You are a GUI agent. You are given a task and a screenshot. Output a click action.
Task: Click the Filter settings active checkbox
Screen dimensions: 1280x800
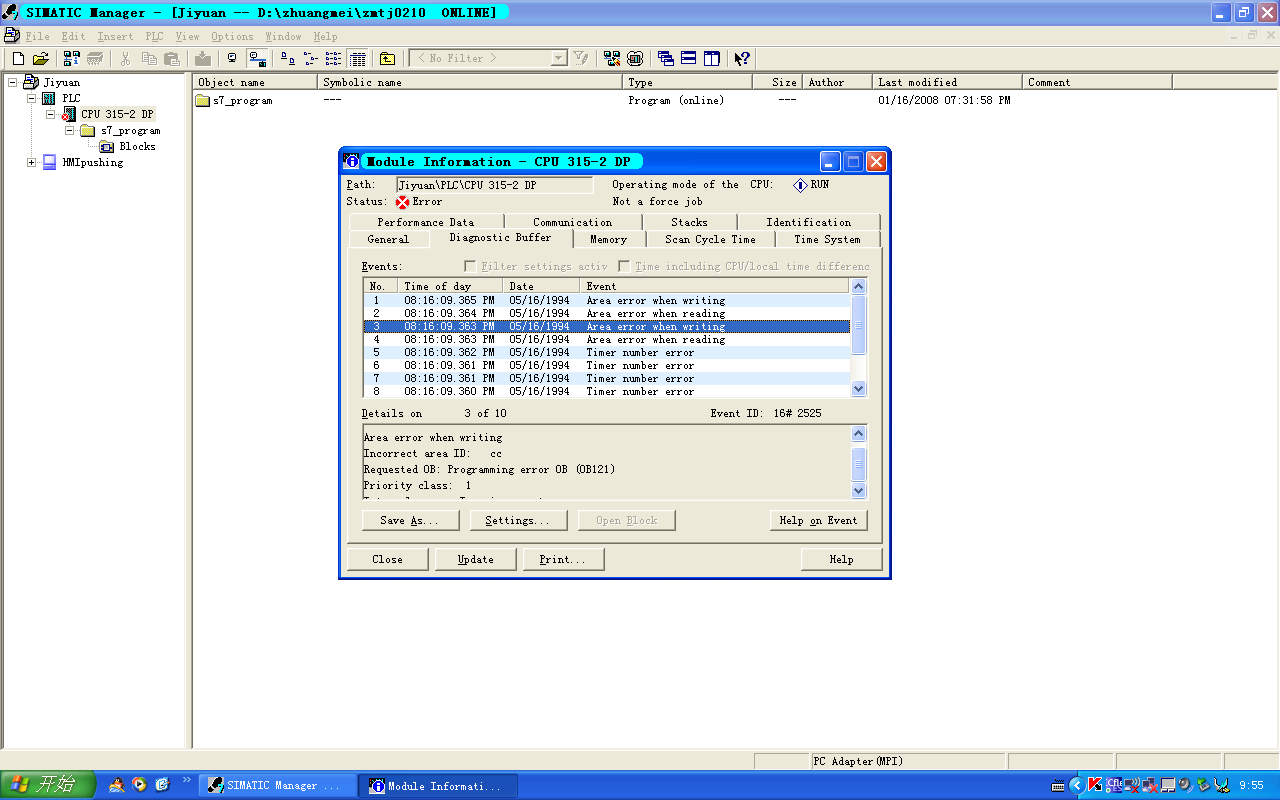click(x=470, y=267)
